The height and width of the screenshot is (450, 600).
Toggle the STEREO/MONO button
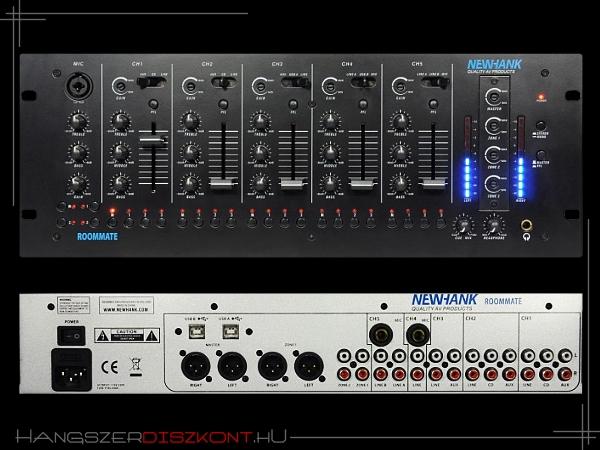coord(541,126)
